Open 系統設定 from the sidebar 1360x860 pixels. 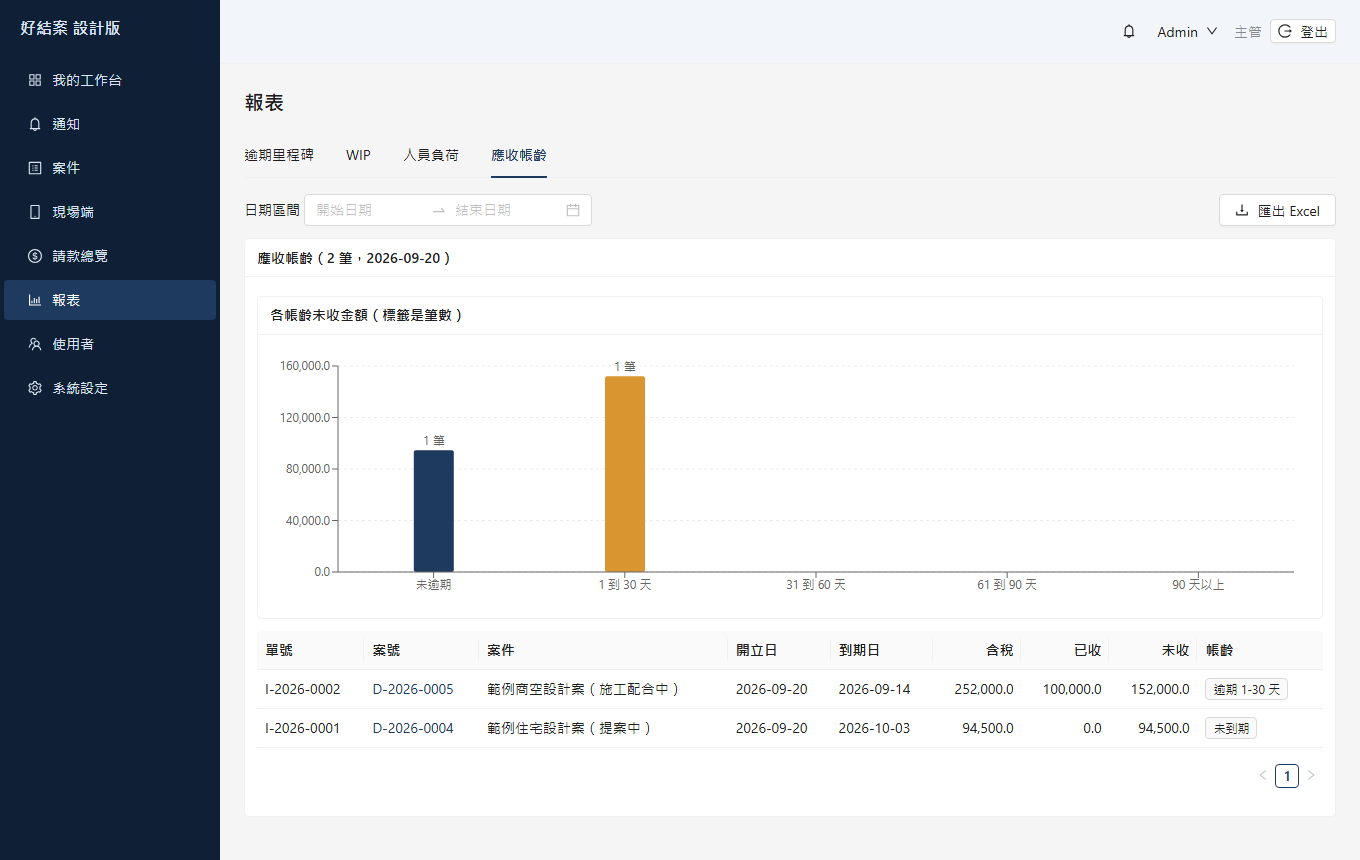click(110, 388)
